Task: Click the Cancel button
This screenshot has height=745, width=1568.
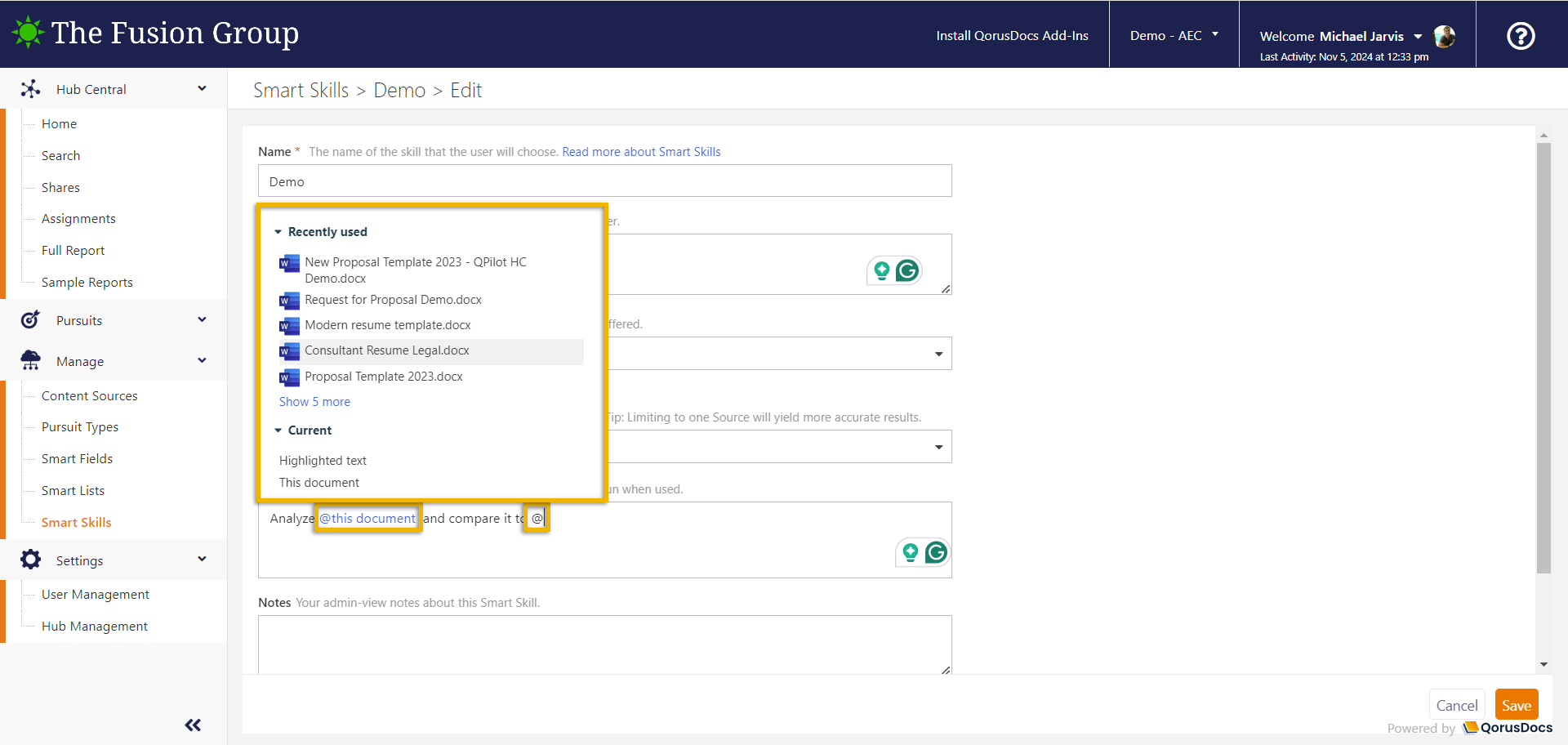Action: click(x=1456, y=705)
